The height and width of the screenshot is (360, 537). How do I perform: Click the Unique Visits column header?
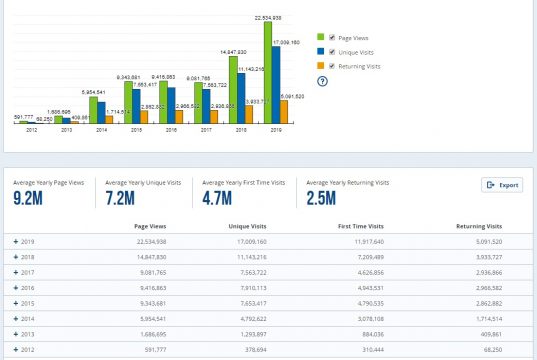[x=247, y=226]
